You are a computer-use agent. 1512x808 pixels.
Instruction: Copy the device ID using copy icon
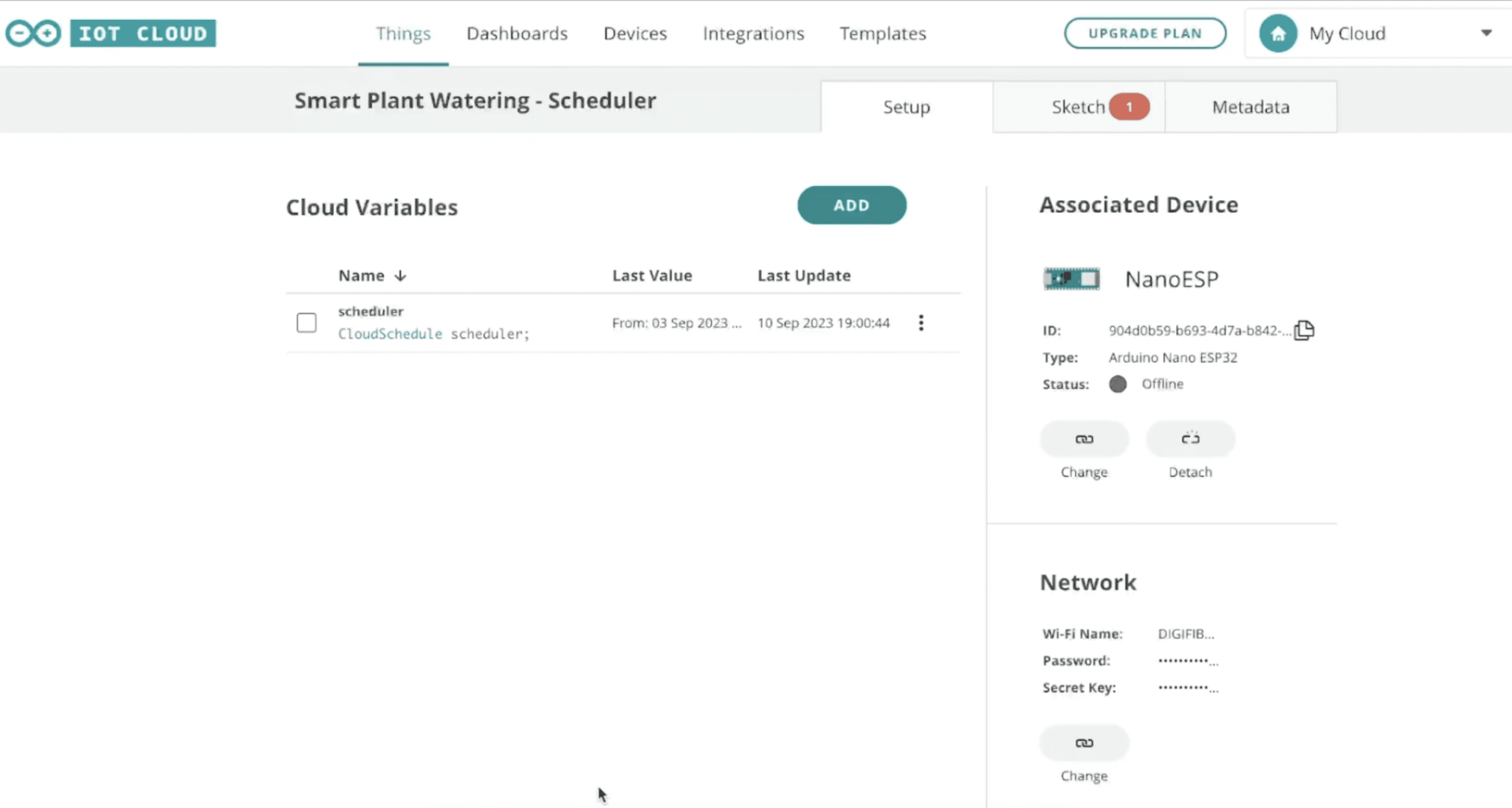pyautogui.click(x=1304, y=330)
